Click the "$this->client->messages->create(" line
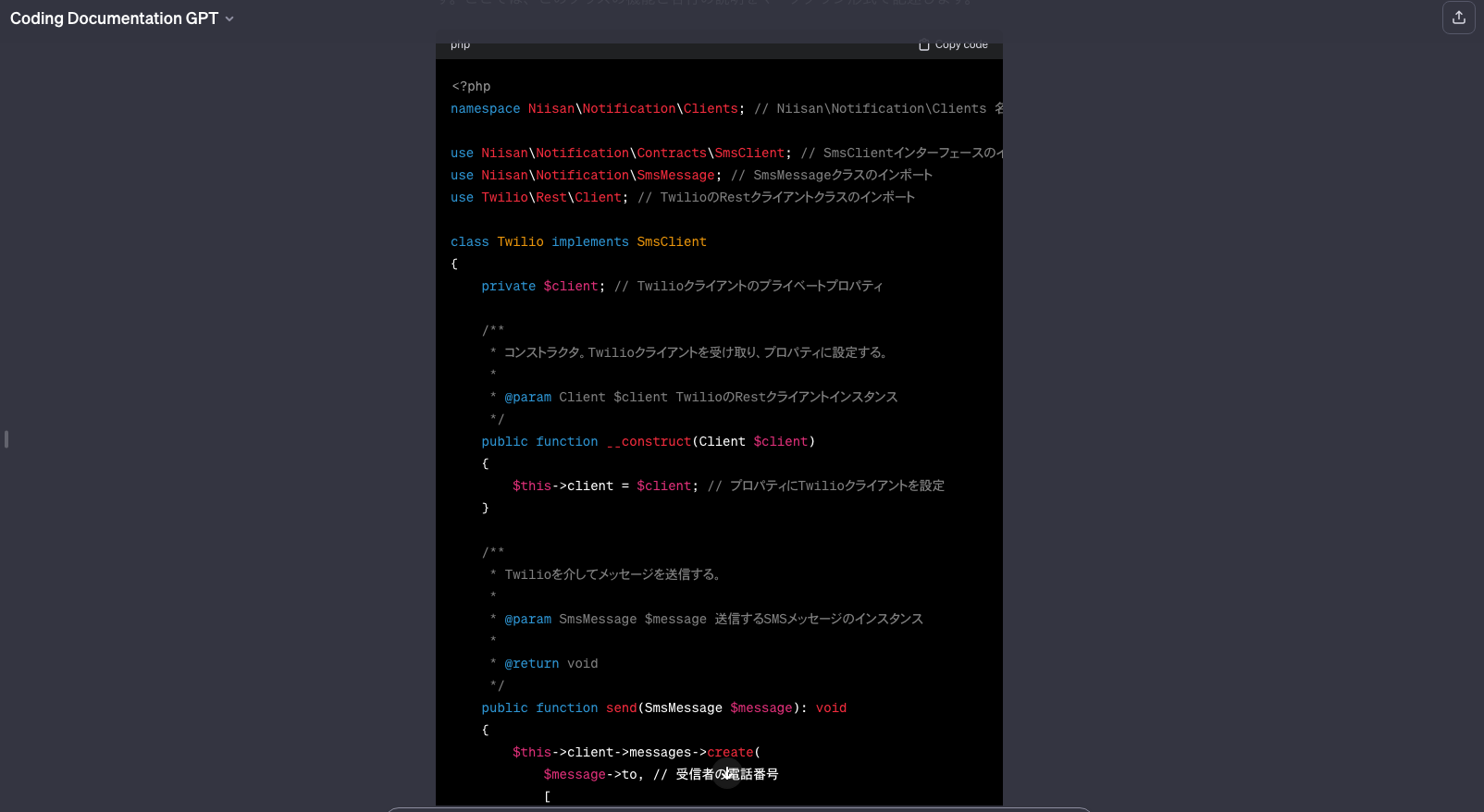 click(637, 752)
